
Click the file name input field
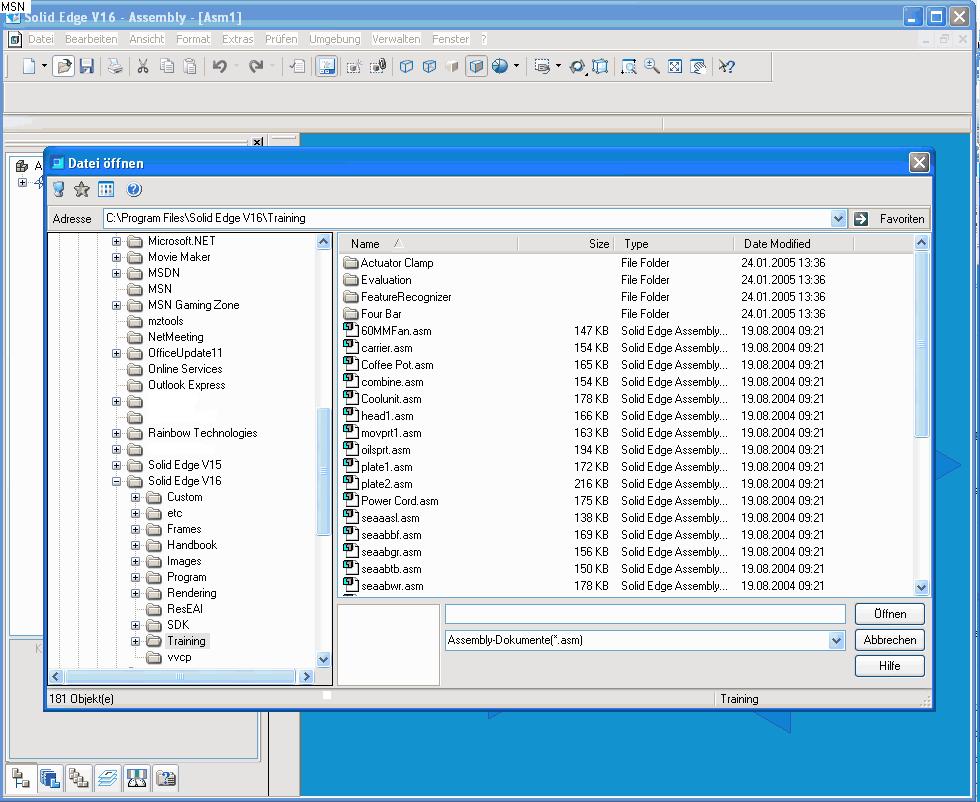coord(645,614)
